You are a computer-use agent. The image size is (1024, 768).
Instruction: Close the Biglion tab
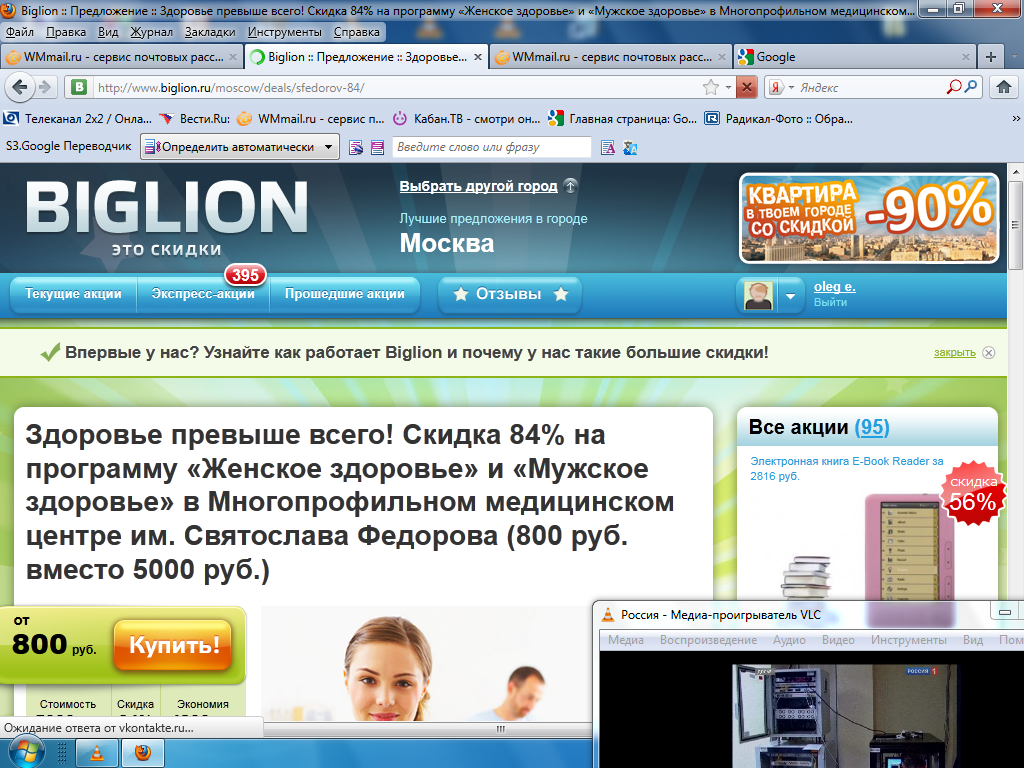[x=477, y=57]
